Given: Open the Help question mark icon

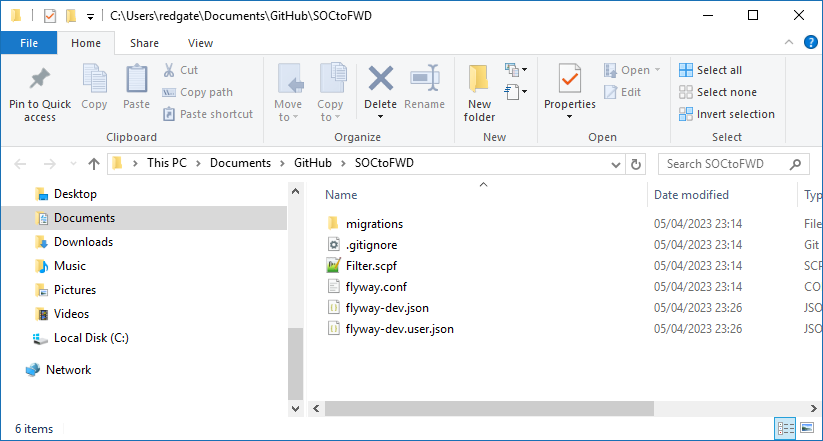Looking at the screenshot, I should (811, 42).
